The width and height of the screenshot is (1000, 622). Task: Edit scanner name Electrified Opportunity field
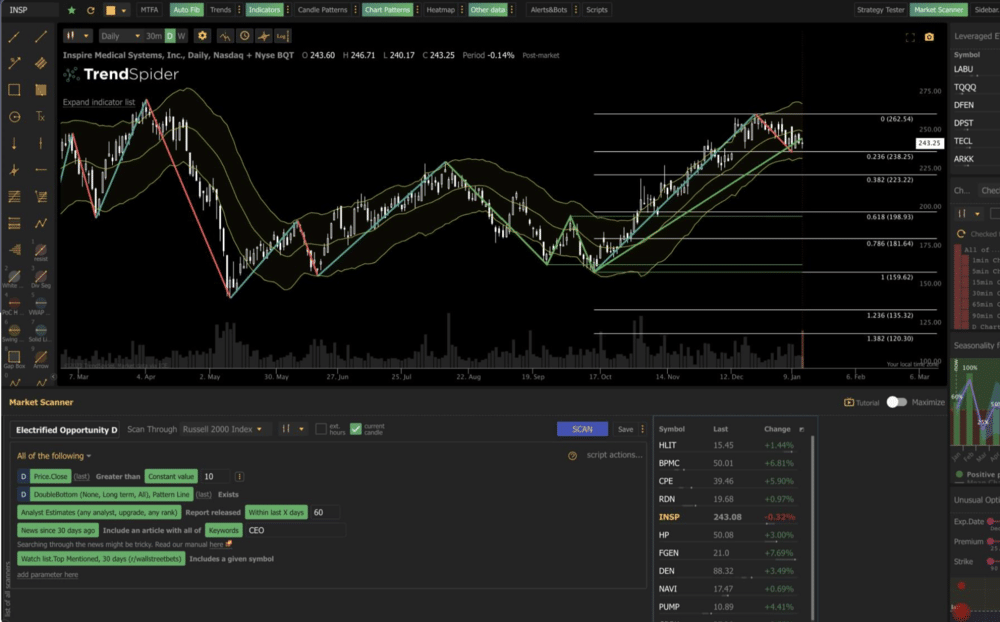(x=66, y=430)
